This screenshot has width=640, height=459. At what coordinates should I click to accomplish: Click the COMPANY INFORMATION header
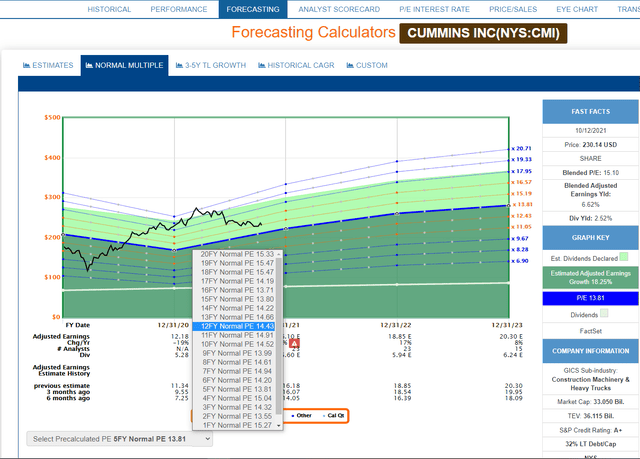[590, 351]
